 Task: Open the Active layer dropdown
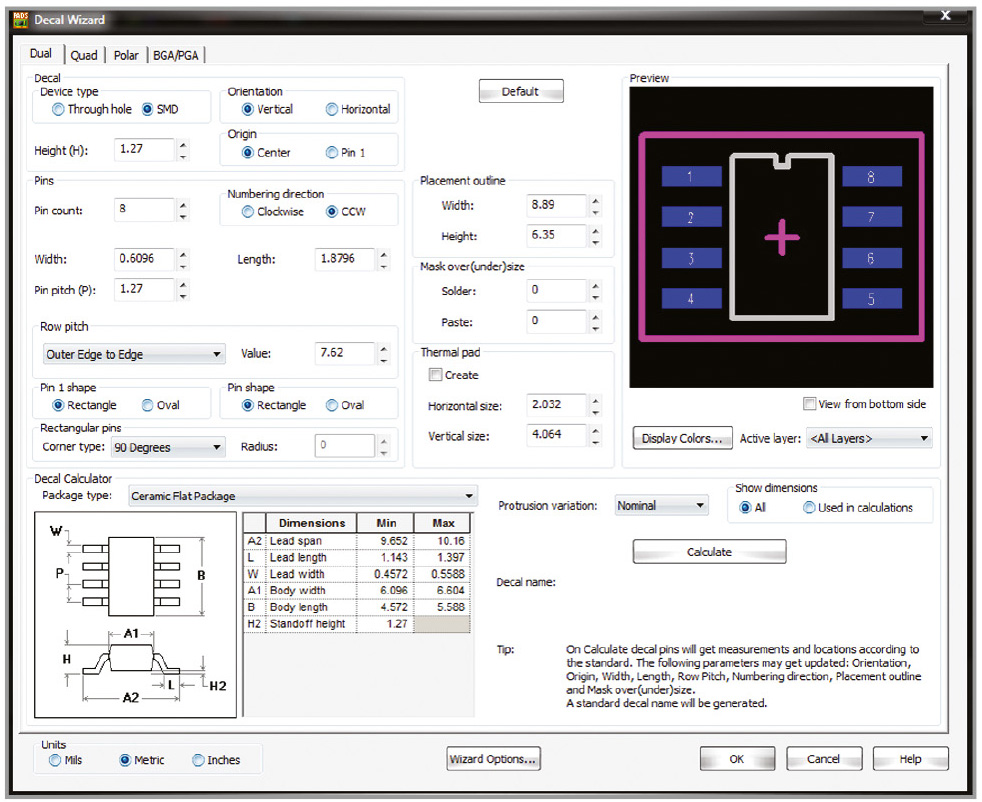pyautogui.click(x=868, y=438)
